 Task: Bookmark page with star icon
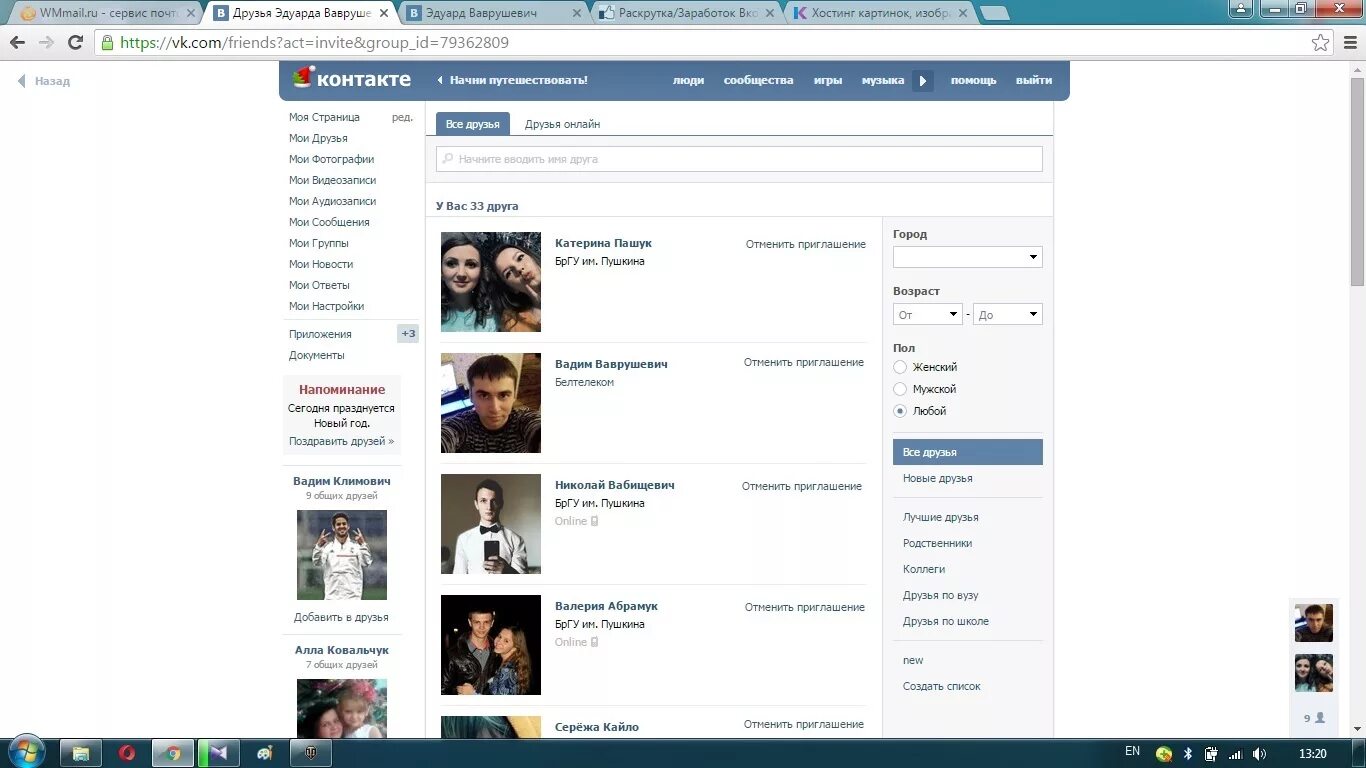[1320, 43]
